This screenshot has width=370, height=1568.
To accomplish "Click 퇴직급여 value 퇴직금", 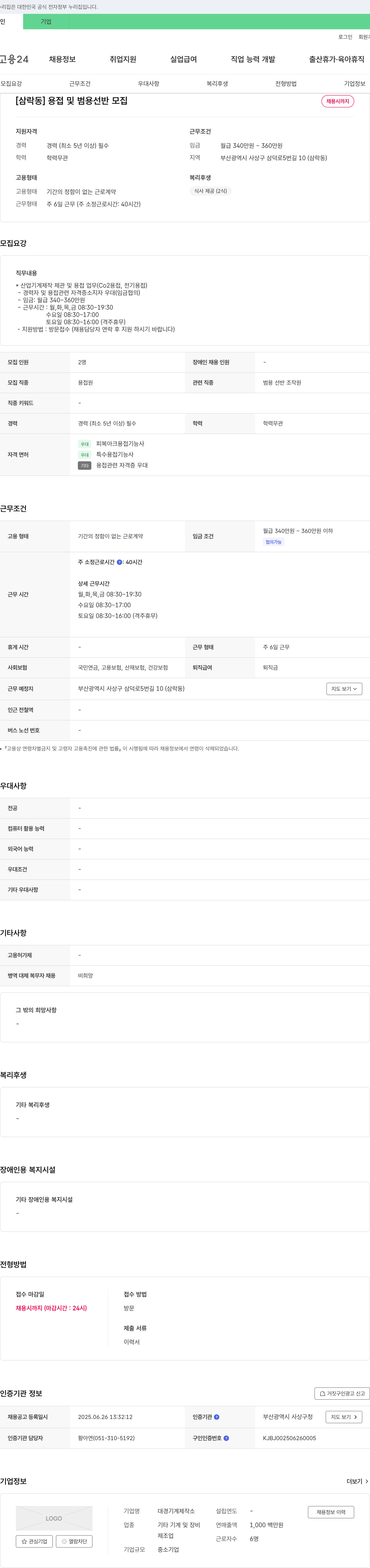I will [271, 668].
